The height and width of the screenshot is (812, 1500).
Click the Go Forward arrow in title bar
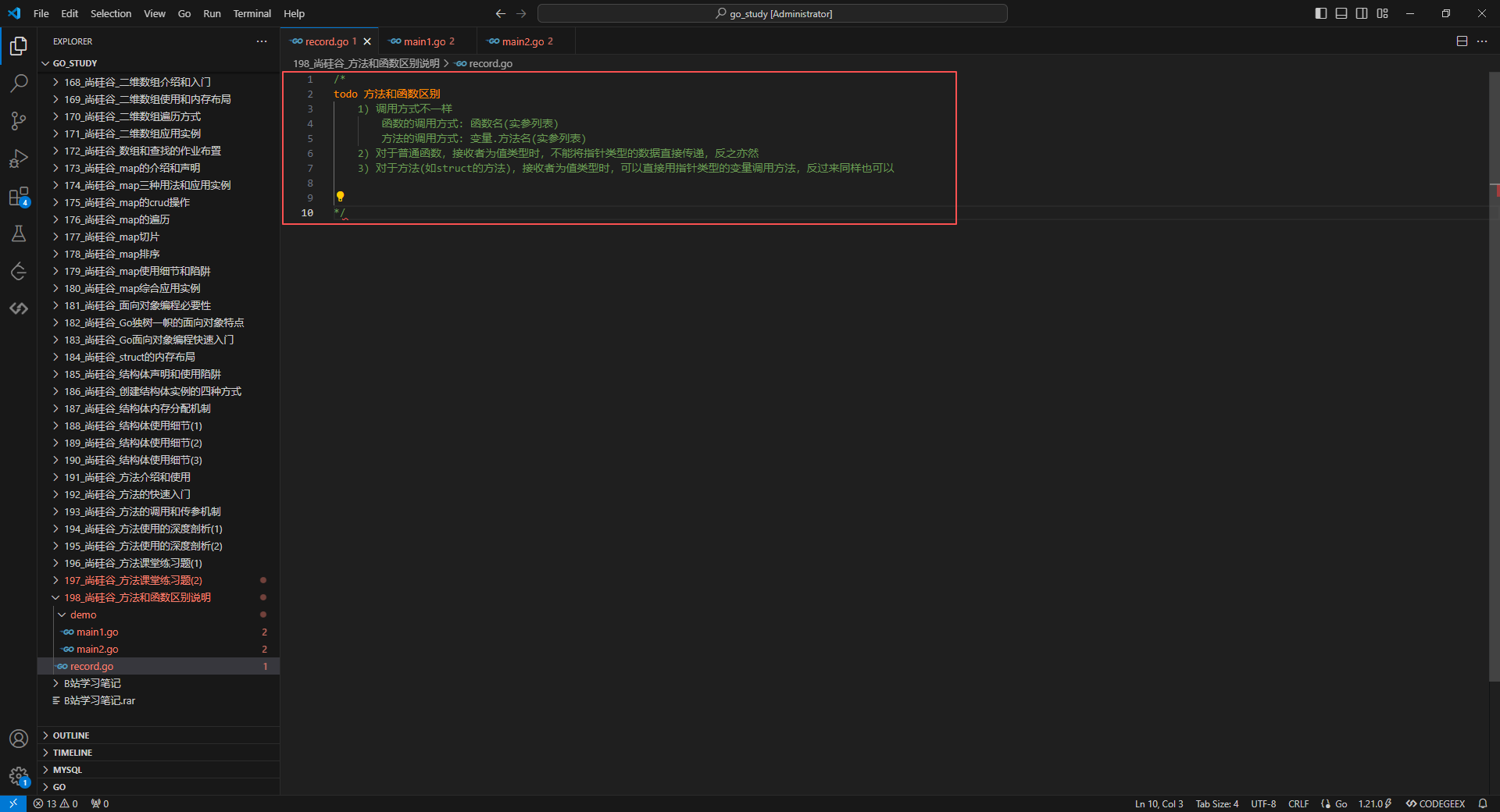click(521, 13)
